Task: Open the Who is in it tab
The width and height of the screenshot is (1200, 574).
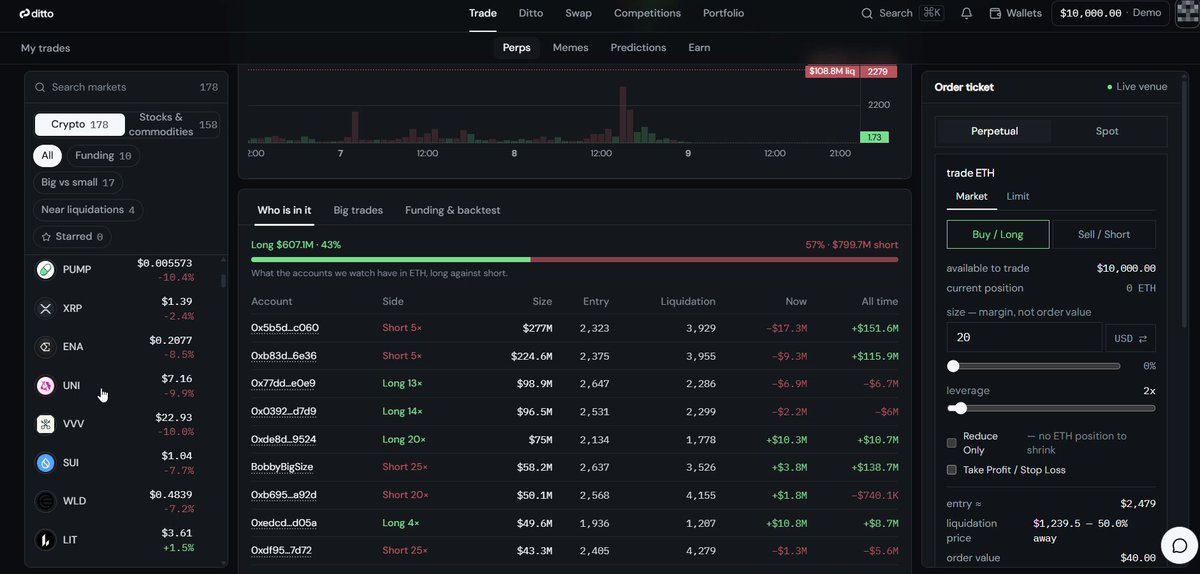Action: point(284,210)
